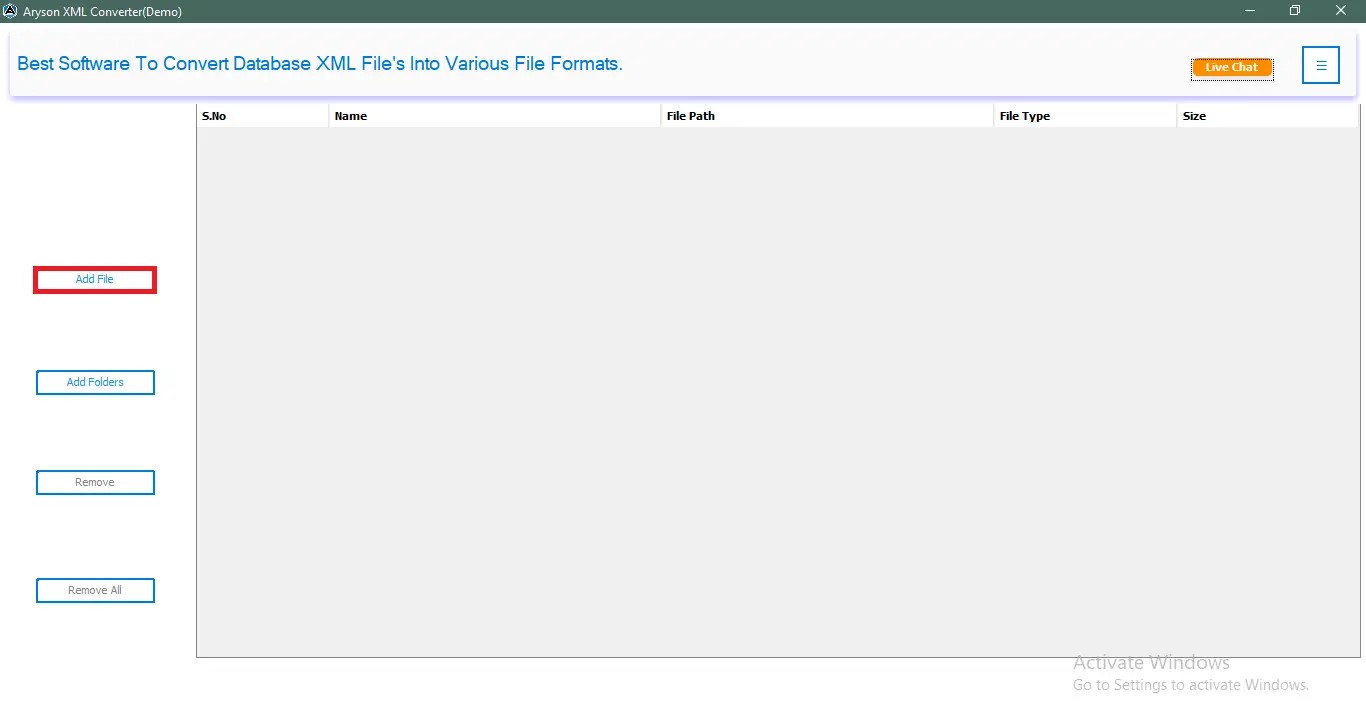
Task: Click the Remove button
Action: tap(95, 482)
